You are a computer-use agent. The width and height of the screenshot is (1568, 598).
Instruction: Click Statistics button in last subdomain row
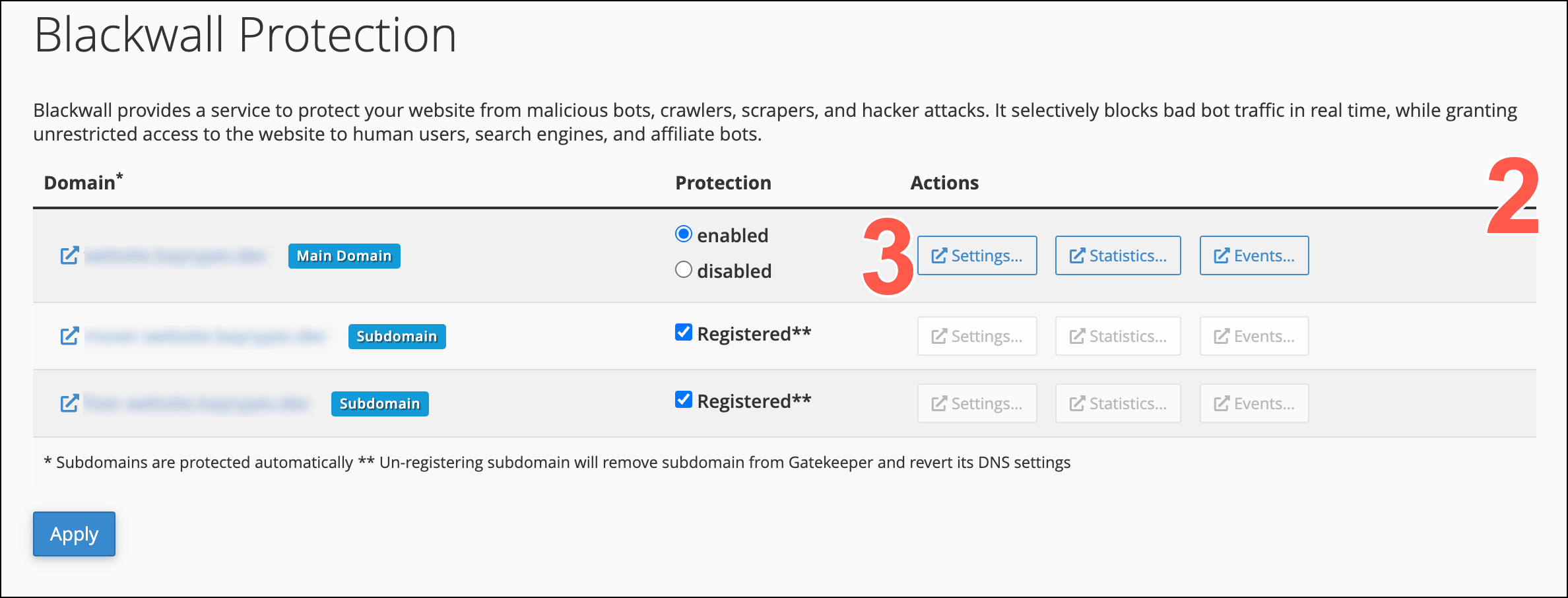(1118, 403)
